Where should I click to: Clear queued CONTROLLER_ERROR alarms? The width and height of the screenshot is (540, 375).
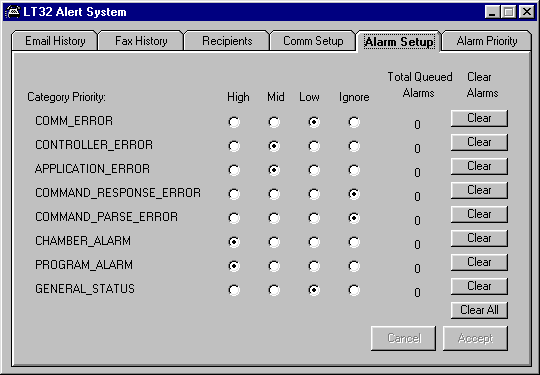[479, 142]
